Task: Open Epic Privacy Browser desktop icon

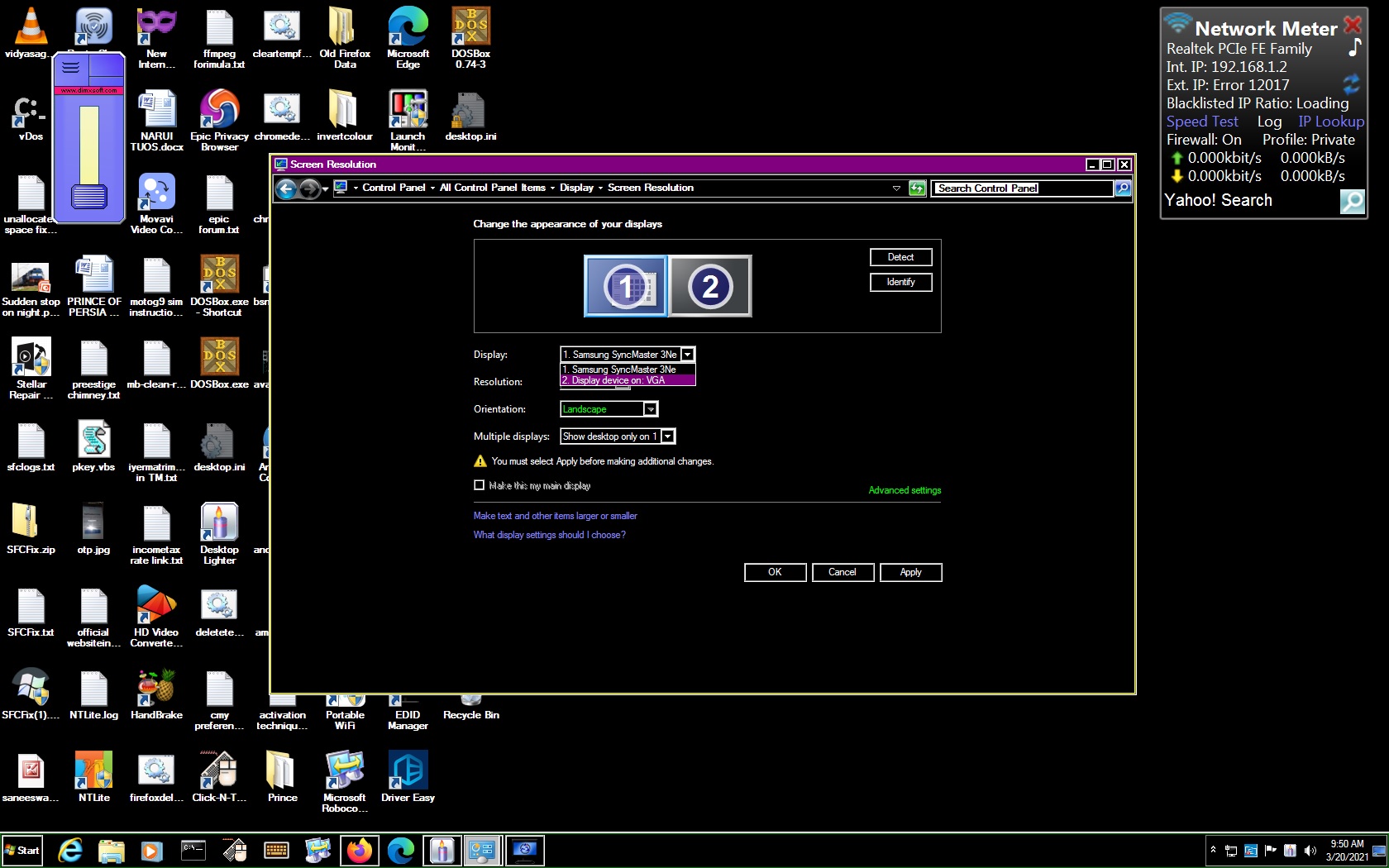Action: (219, 121)
